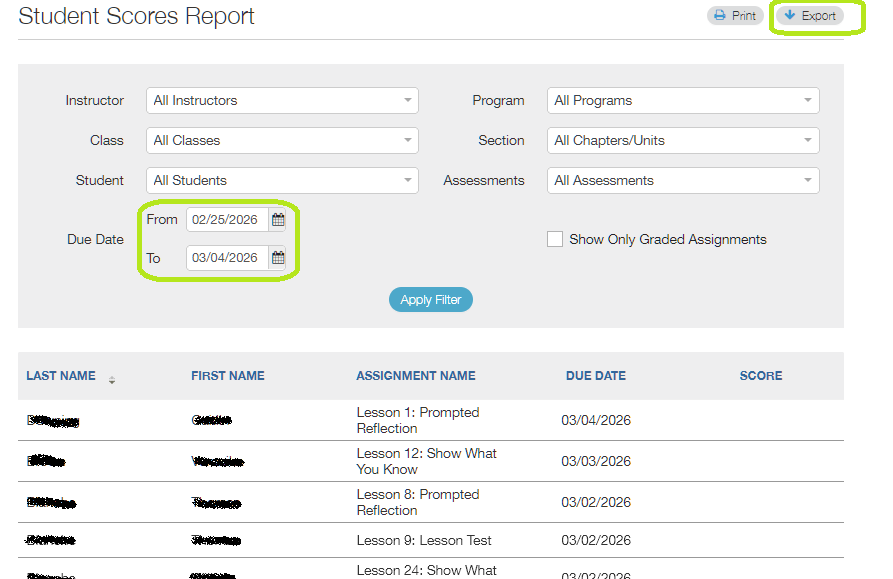The image size is (893, 579).
Task: Click the From due date input field
Action: [x=227, y=220]
